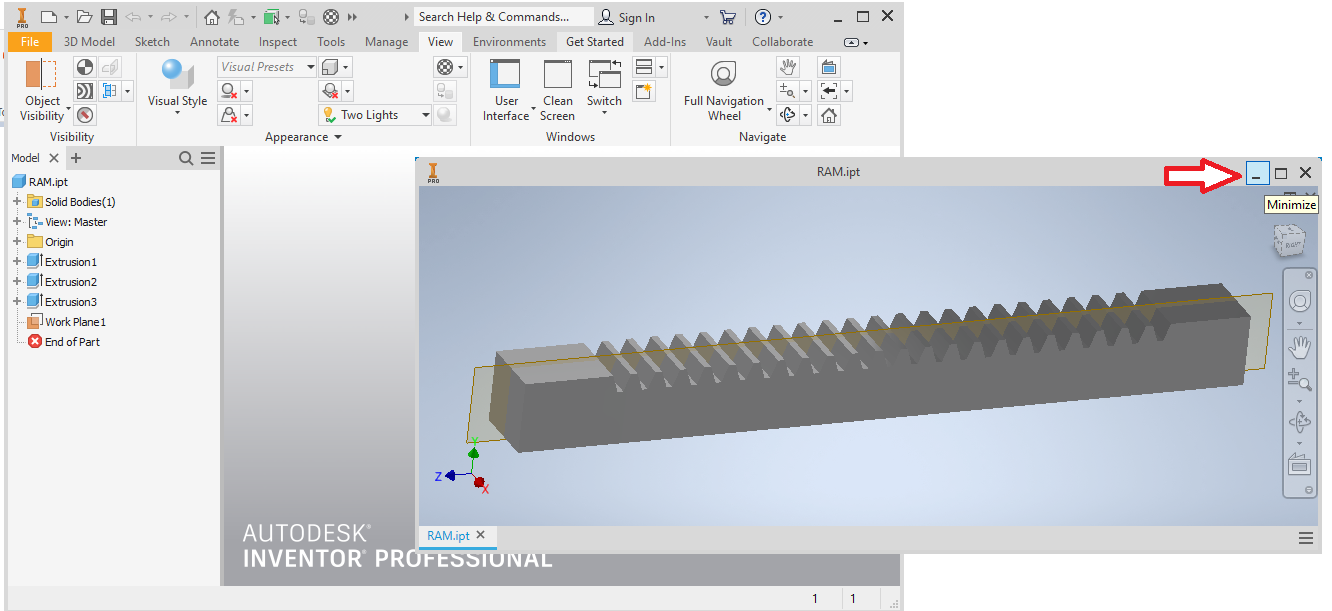Activate Clean Screen mode
Screen dimensions: 1332x611
pyautogui.click(x=557, y=90)
